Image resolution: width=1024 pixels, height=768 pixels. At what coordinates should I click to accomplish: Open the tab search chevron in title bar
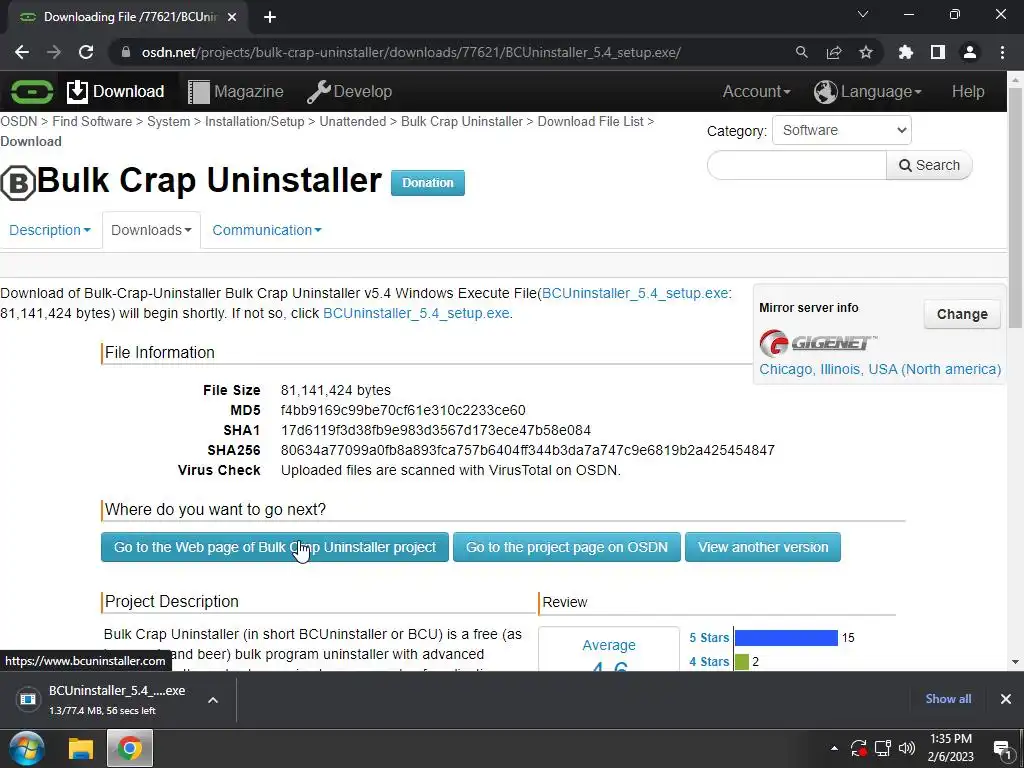[x=863, y=14]
